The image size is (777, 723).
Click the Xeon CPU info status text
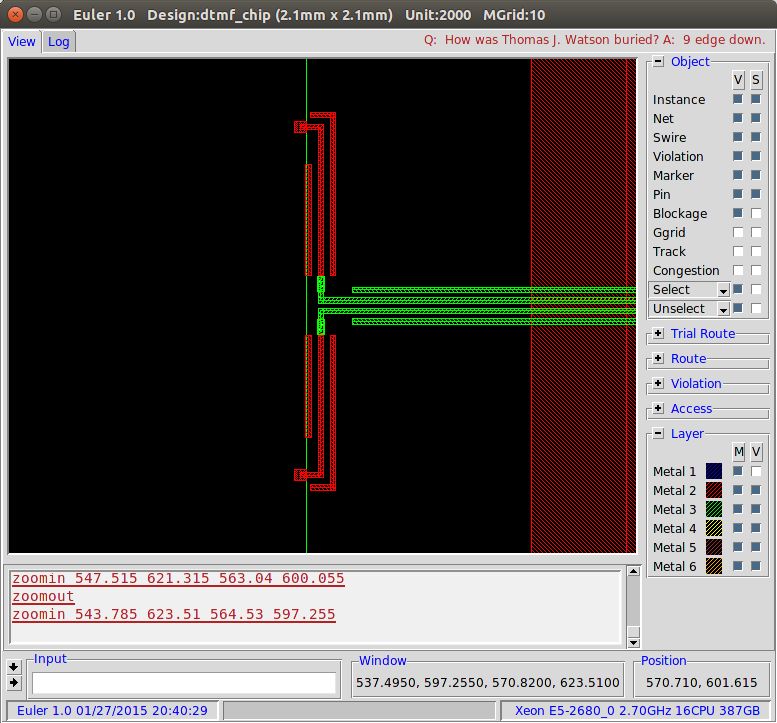coord(637,711)
